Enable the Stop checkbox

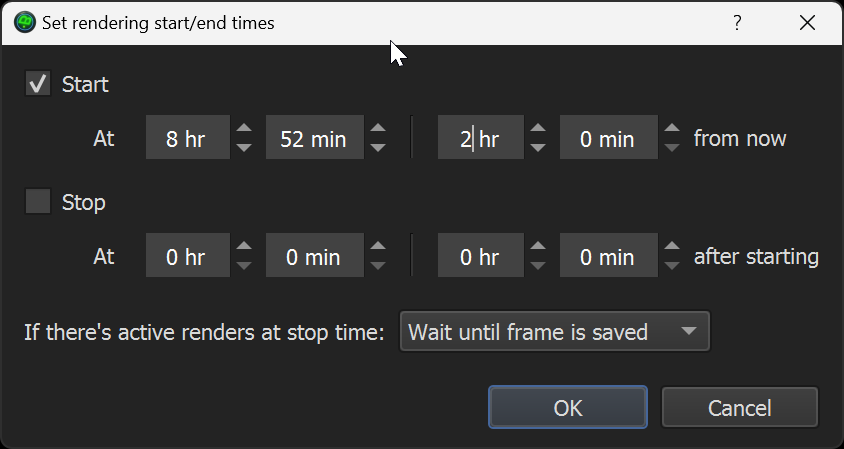click(x=38, y=201)
